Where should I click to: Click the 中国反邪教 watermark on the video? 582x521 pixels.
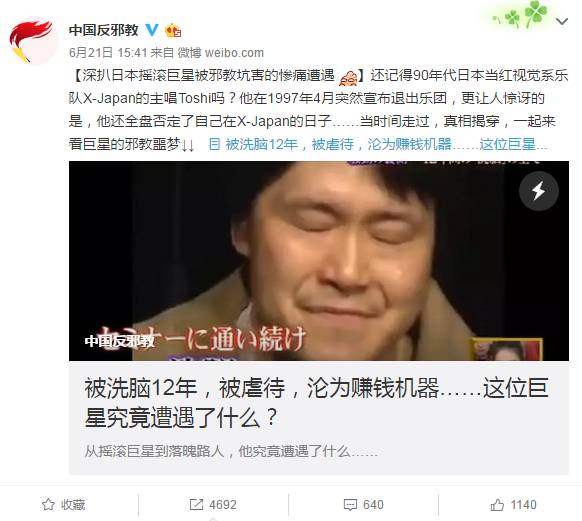(x=119, y=341)
